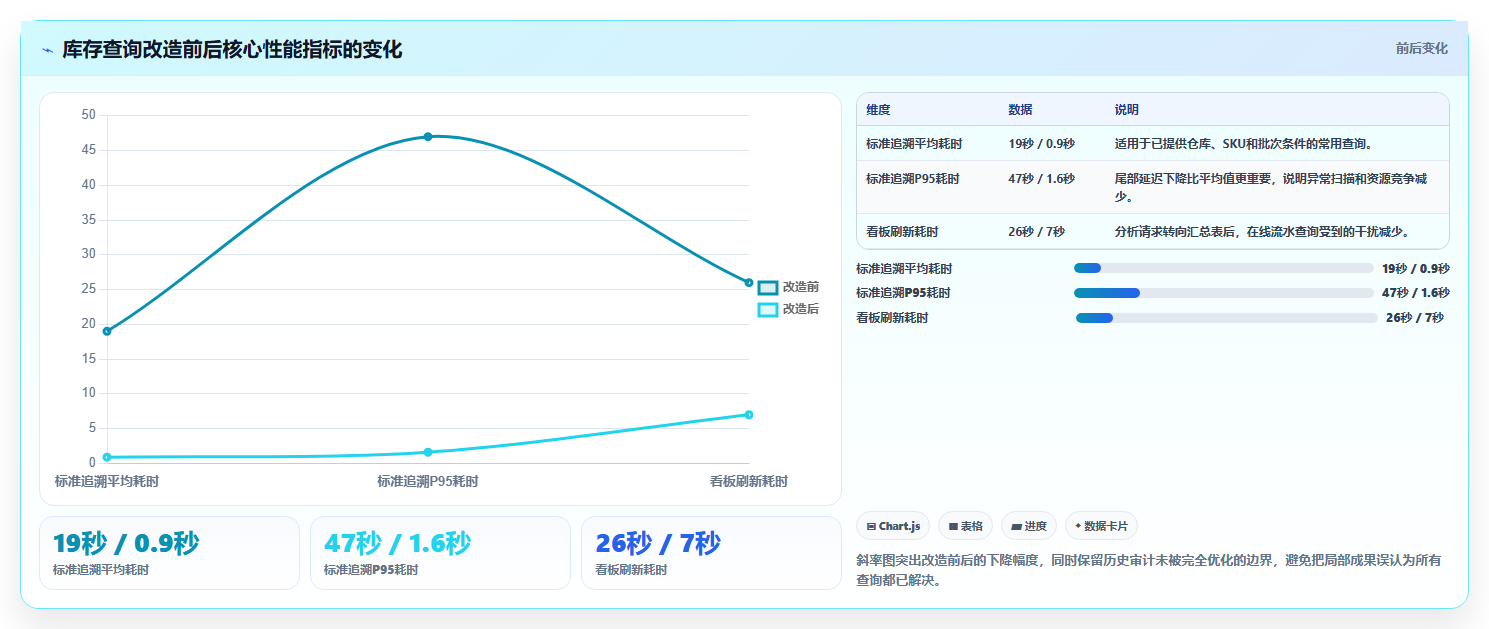
Task: Click the x-axis label 标准追溯平均耗时
Action: pos(107,482)
